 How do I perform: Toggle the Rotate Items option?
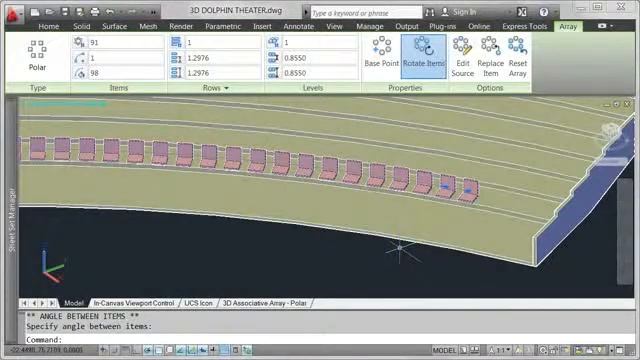click(424, 56)
